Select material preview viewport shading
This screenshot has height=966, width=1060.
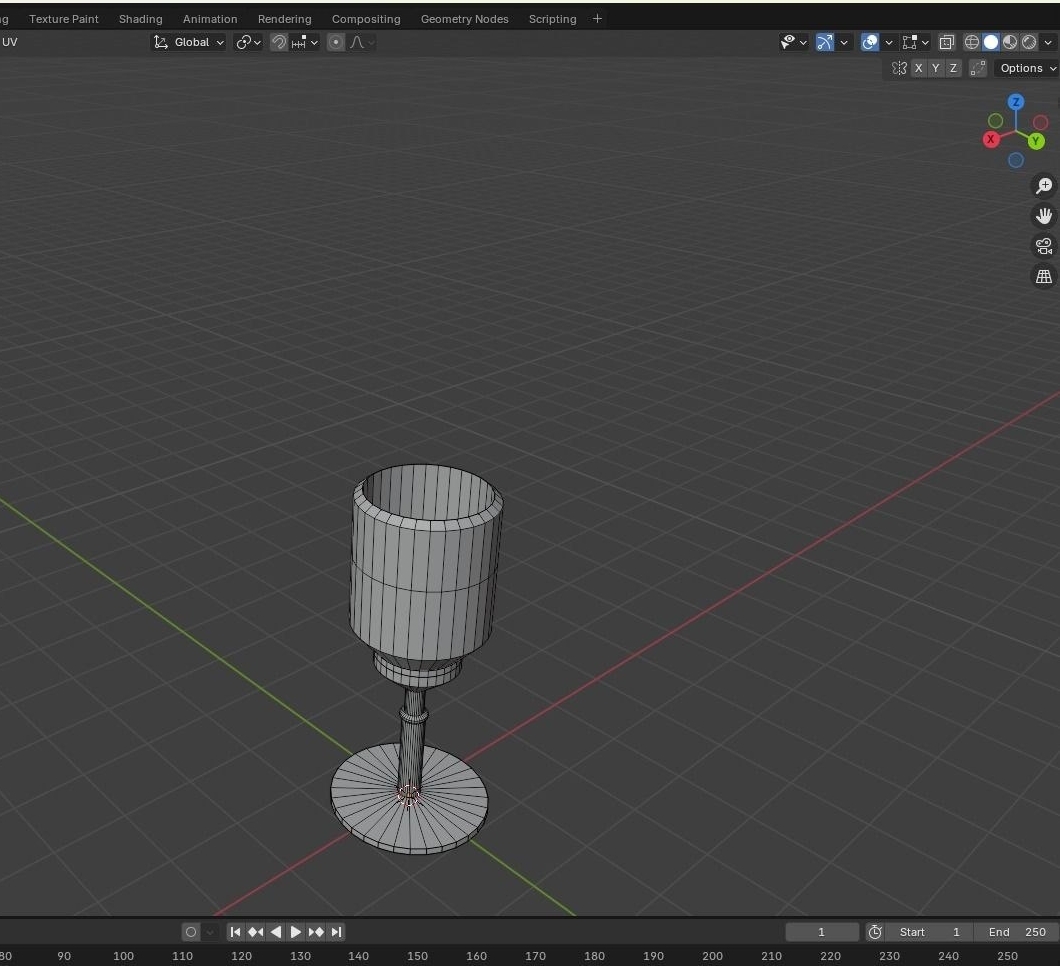[1010, 42]
